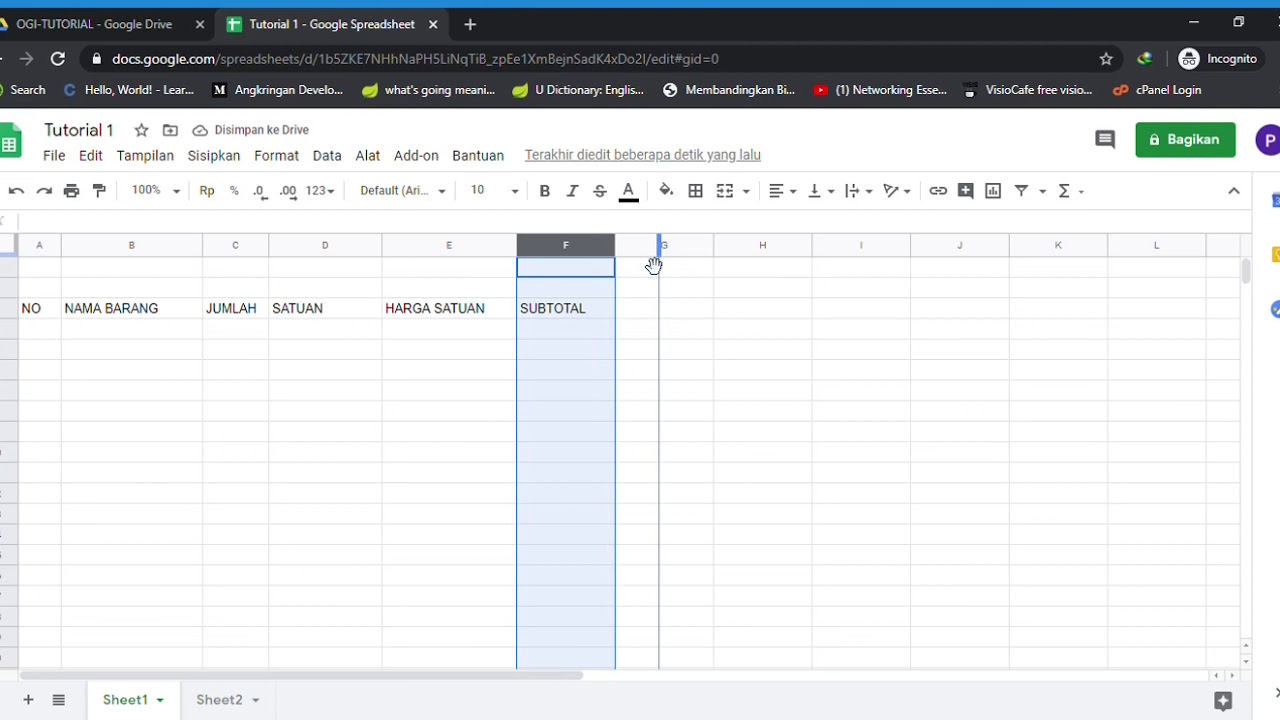Toggle italic formatting
The image size is (1280, 720).
pyautogui.click(x=572, y=191)
